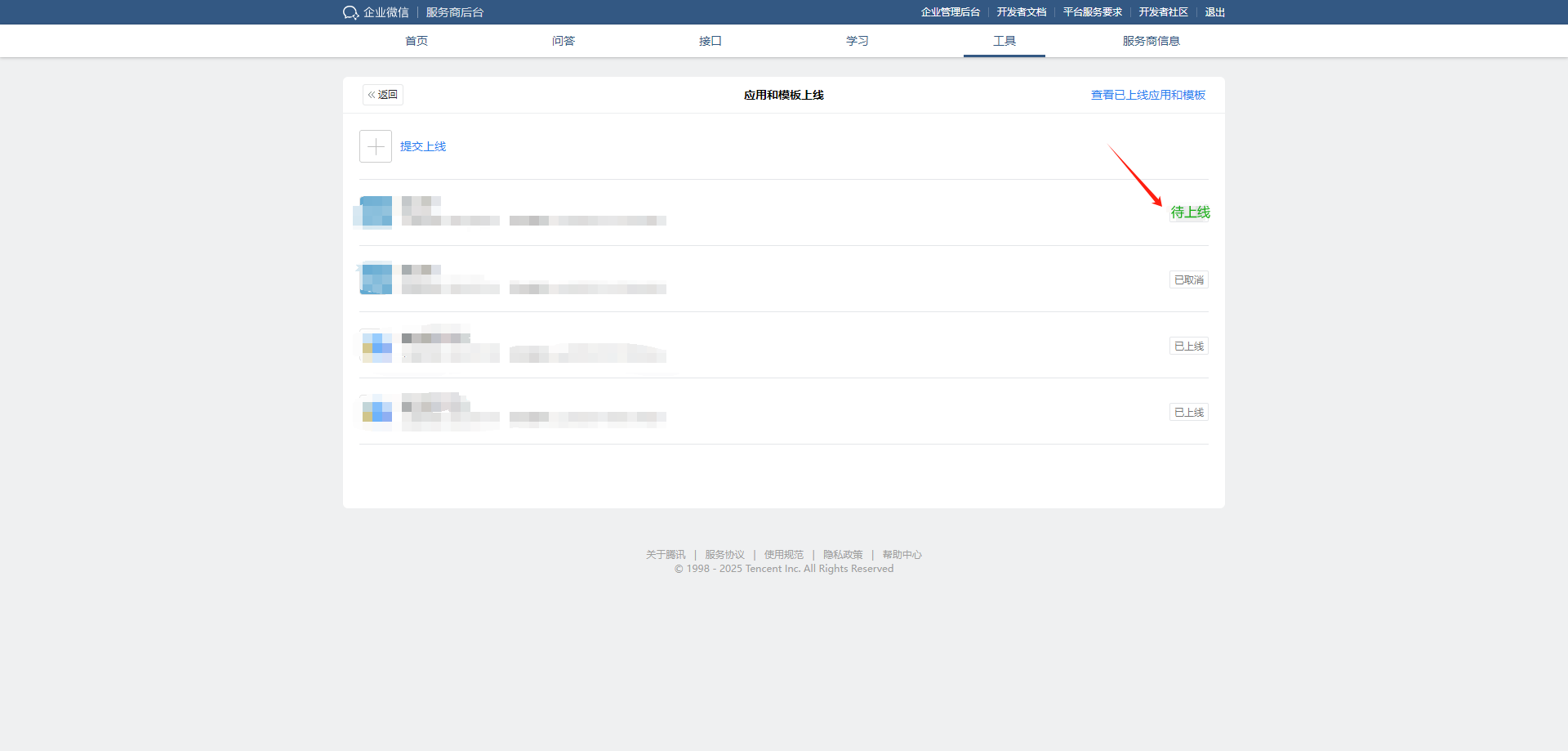The width and height of the screenshot is (1568, 751).
Task: Select the 学习 navigation tab
Action: 857,41
